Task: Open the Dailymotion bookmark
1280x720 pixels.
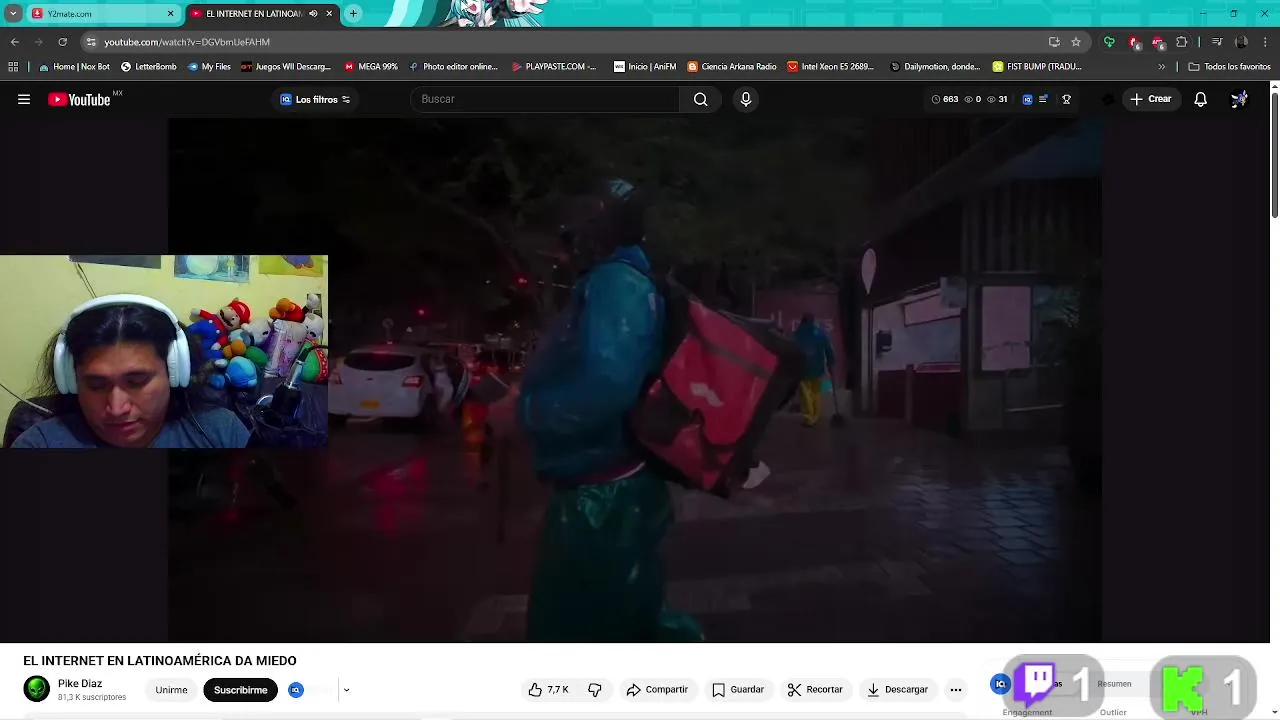Action: tap(934, 67)
